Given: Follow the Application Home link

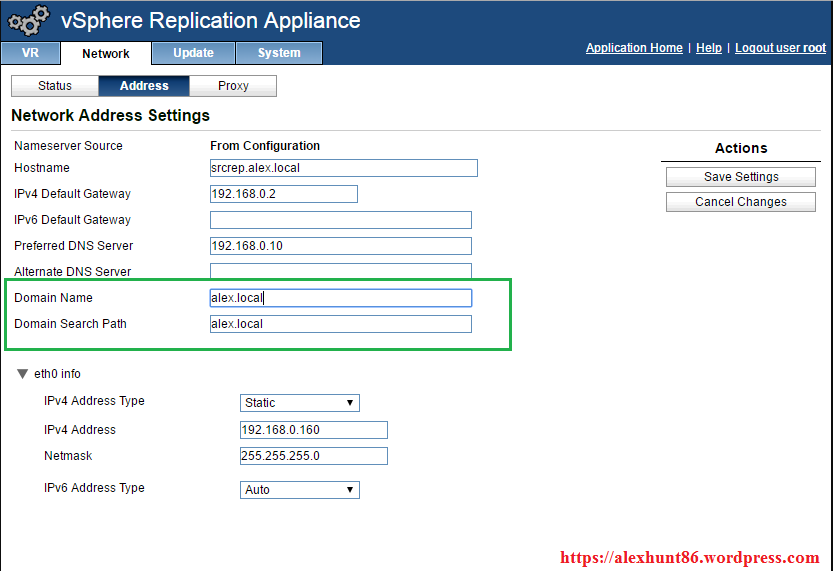Looking at the screenshot, I should coord(634,48).
